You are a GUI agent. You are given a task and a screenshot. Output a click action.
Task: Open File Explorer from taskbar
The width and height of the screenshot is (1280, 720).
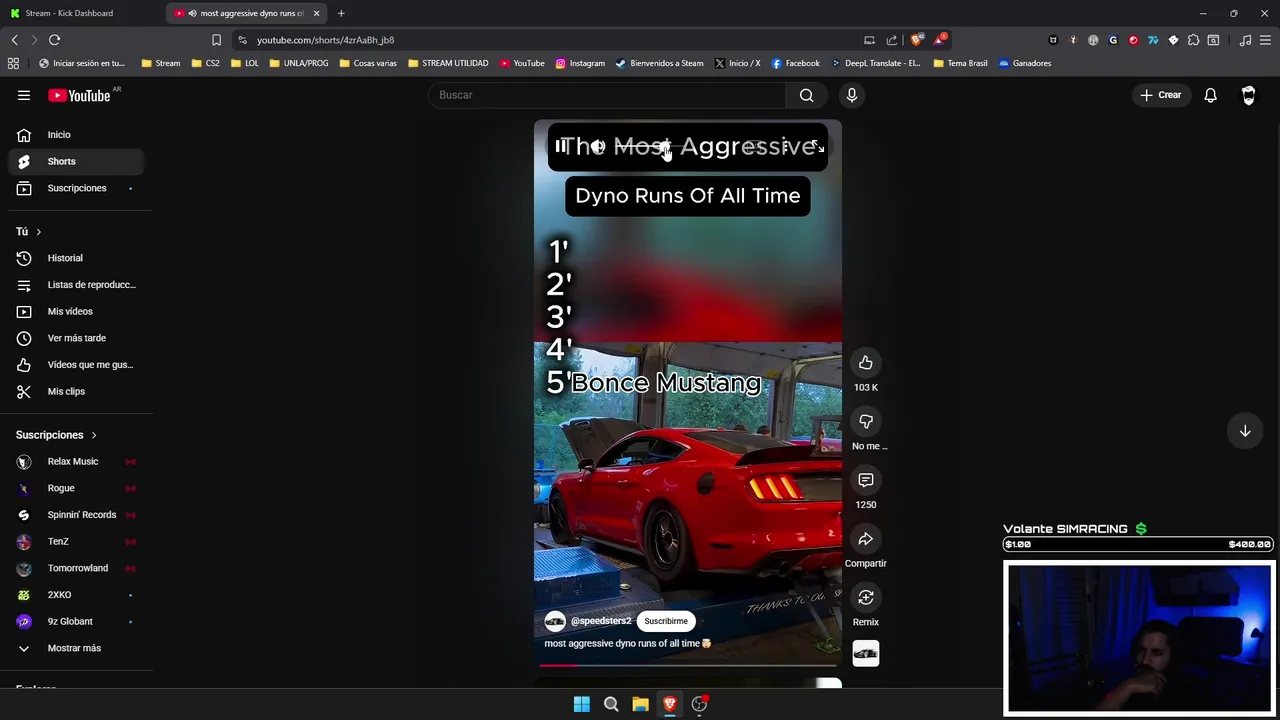pos(640,704)
